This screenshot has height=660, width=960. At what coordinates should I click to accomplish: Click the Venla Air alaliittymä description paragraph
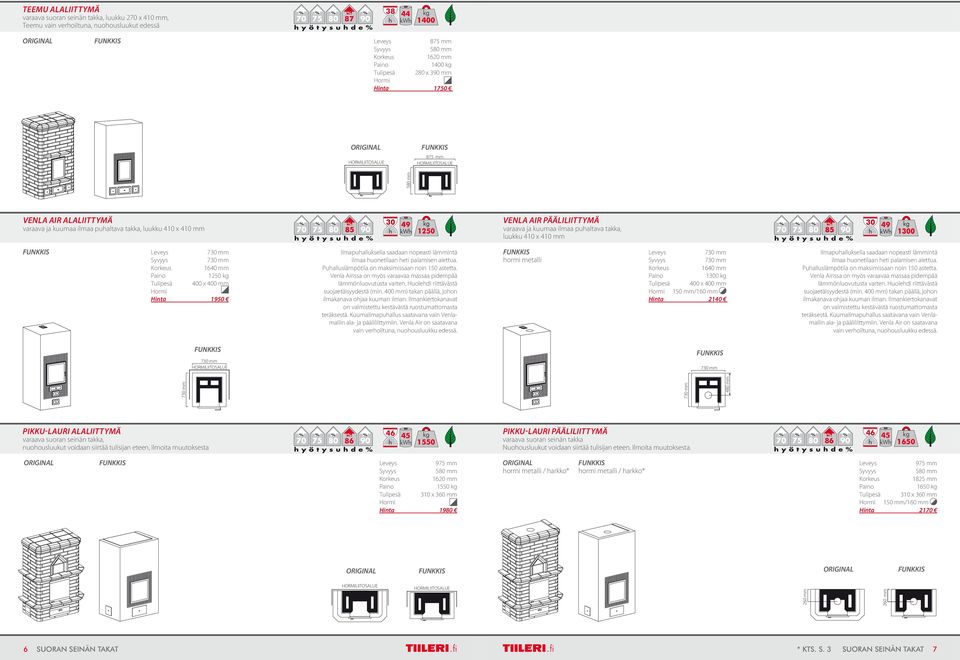point(389,291)
